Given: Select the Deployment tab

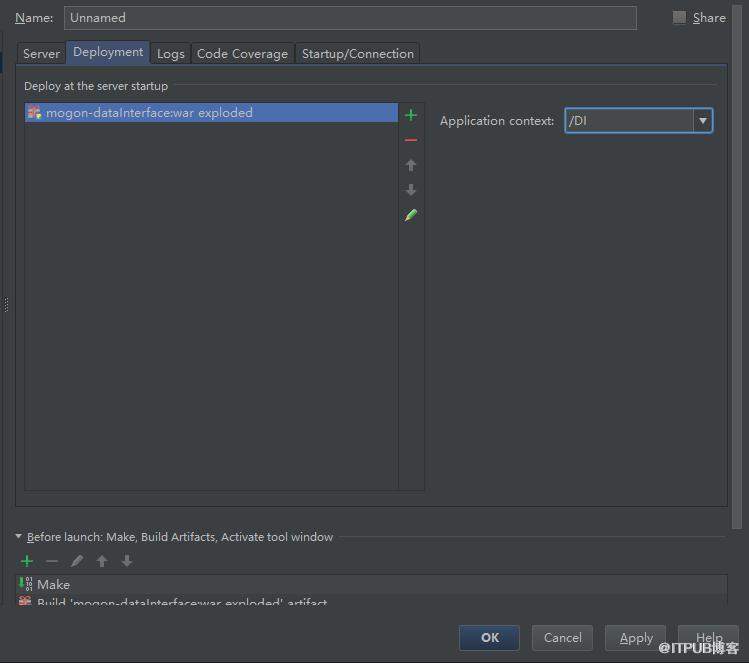Looking at the screenshot, I should coord(108,52).
